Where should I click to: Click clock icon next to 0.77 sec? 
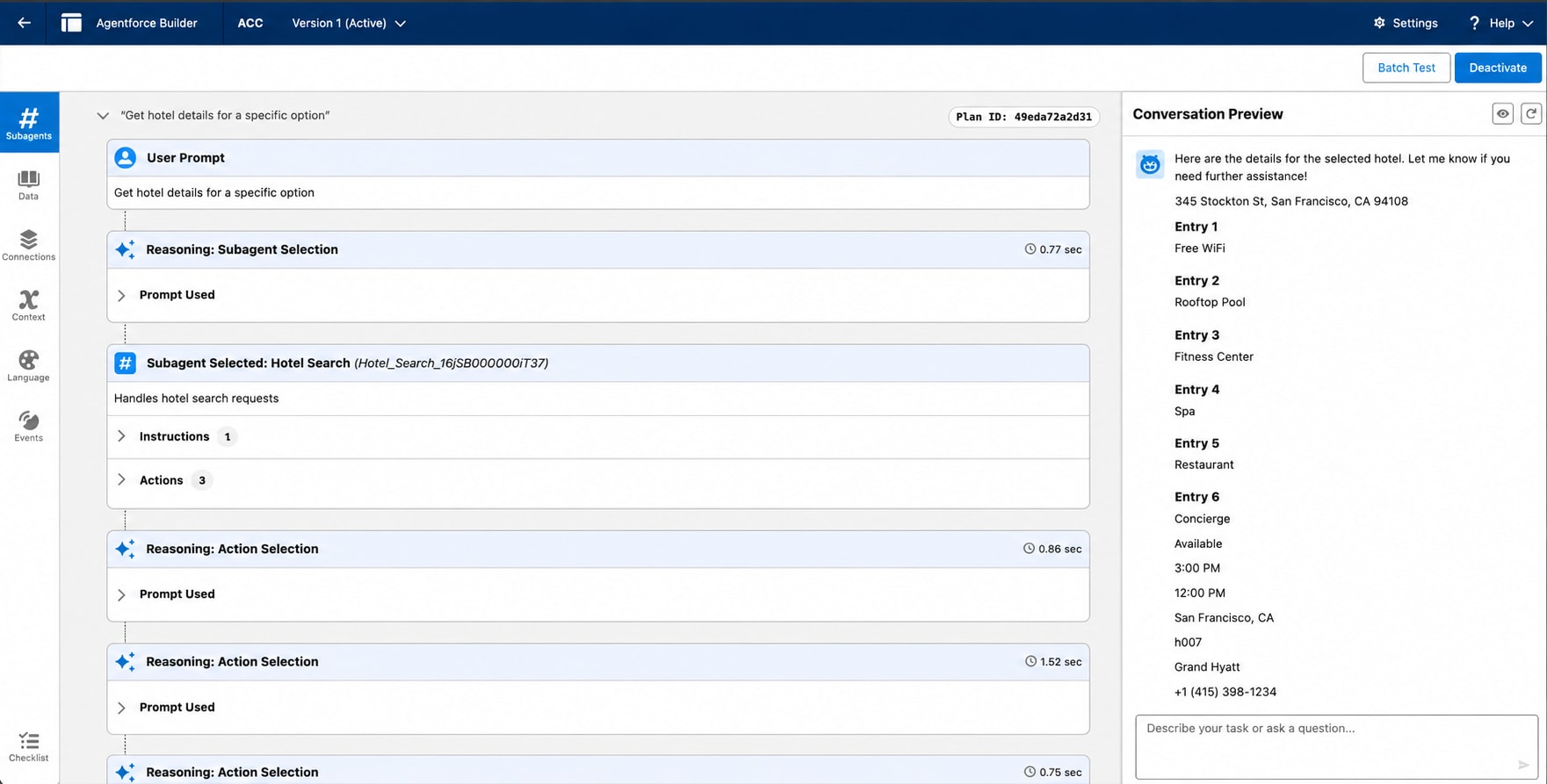click(x=1030, y=249)
